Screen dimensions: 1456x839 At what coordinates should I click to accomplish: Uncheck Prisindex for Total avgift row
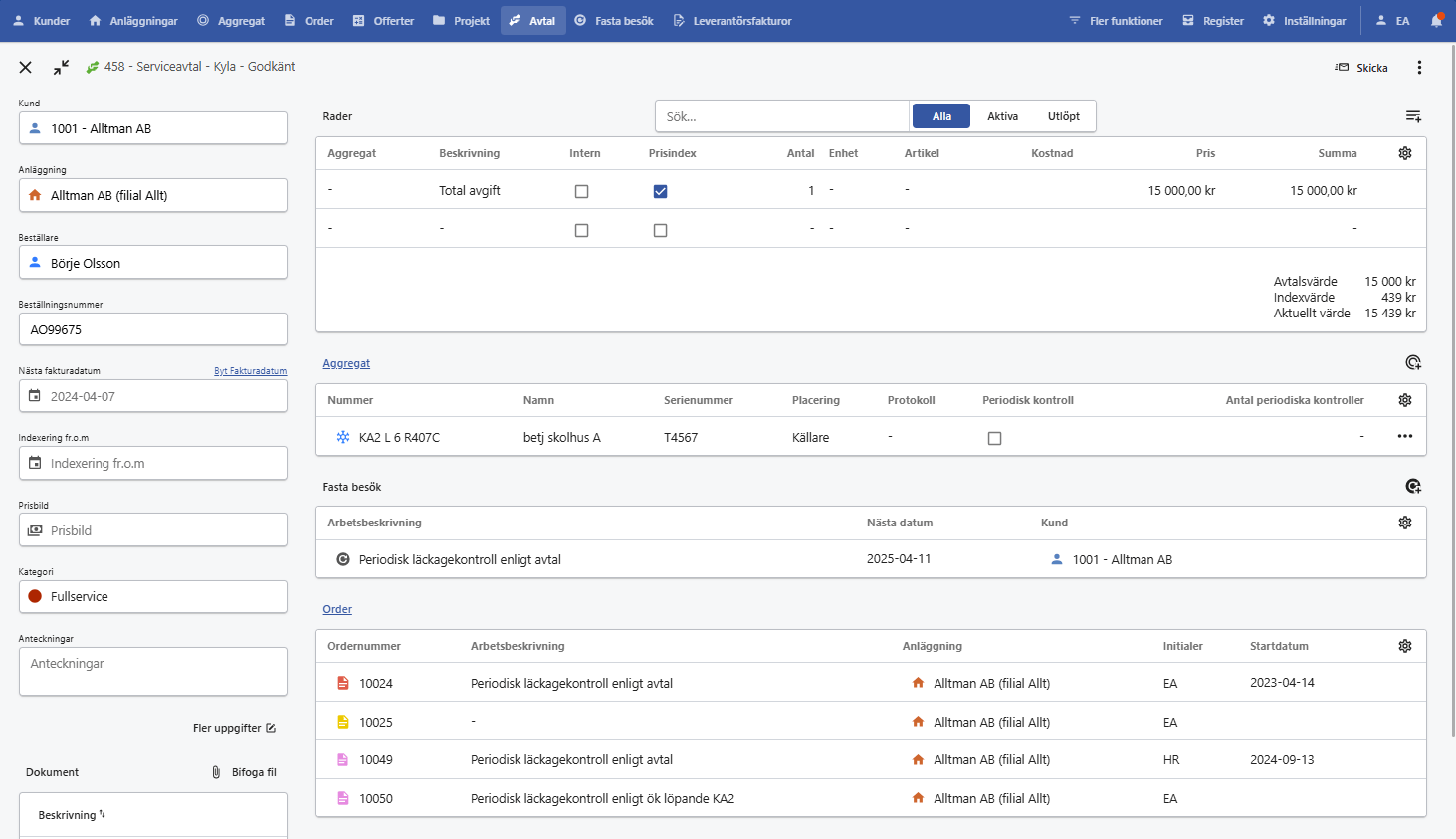[660, 191]
